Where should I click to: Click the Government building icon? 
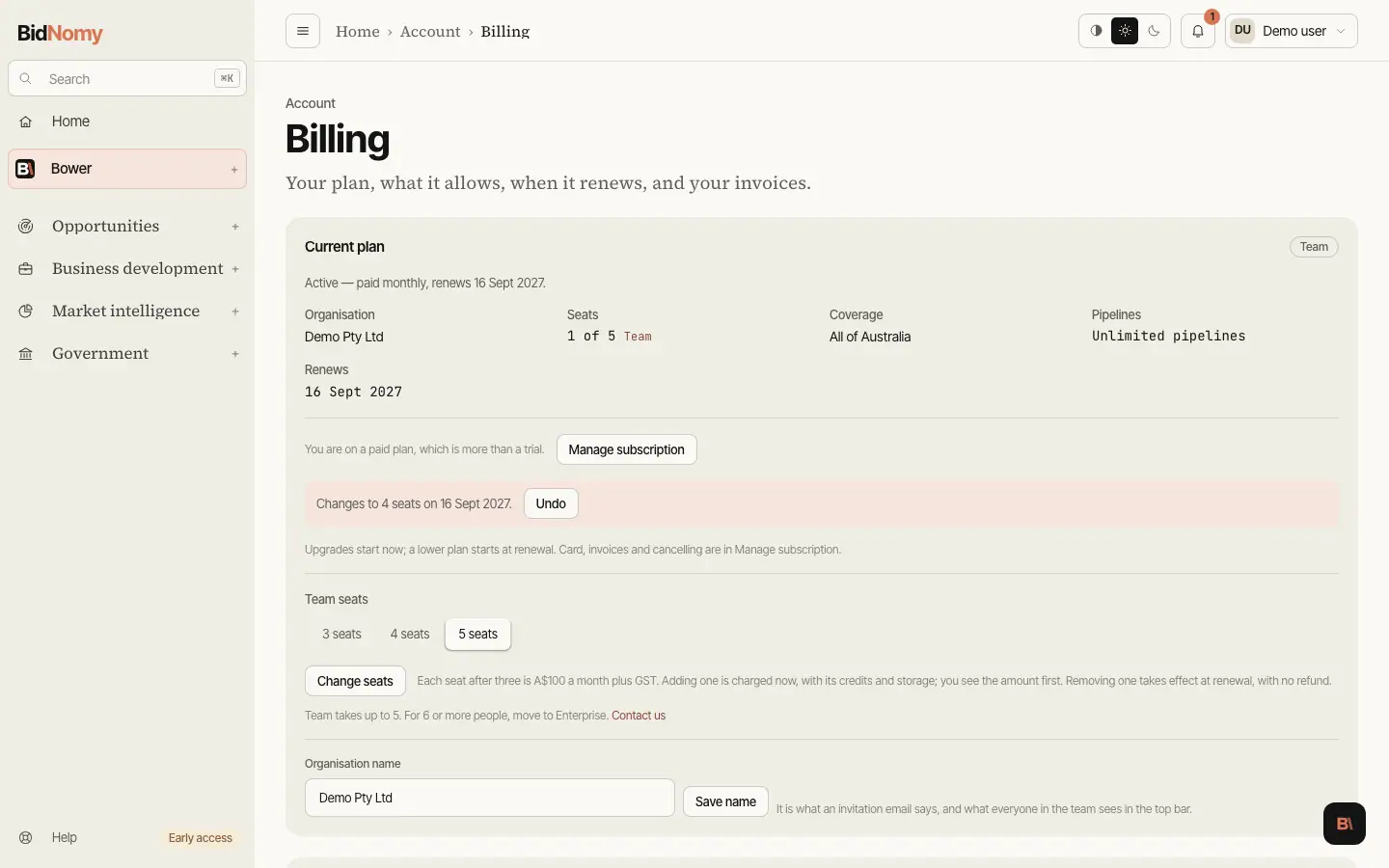[26, 354]
